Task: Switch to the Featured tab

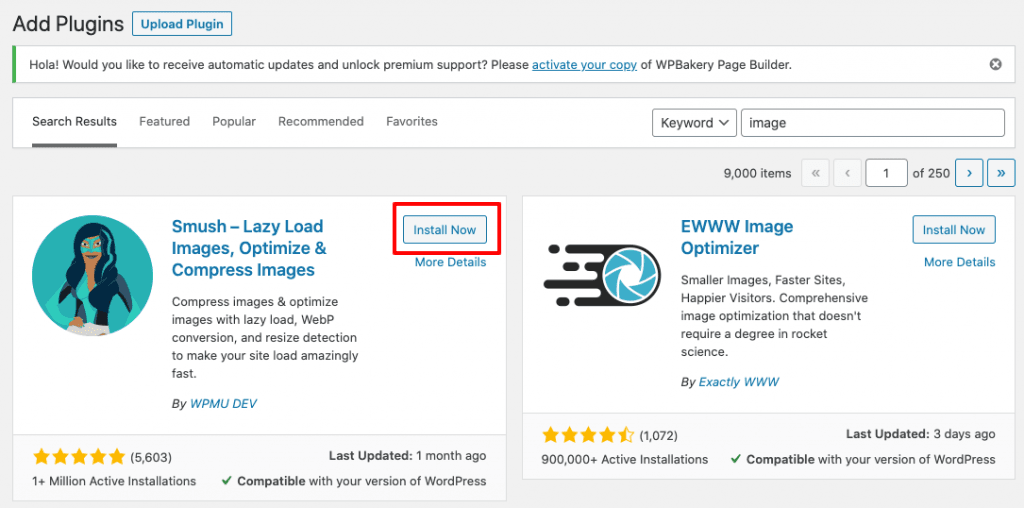Action: click(164, 122)
